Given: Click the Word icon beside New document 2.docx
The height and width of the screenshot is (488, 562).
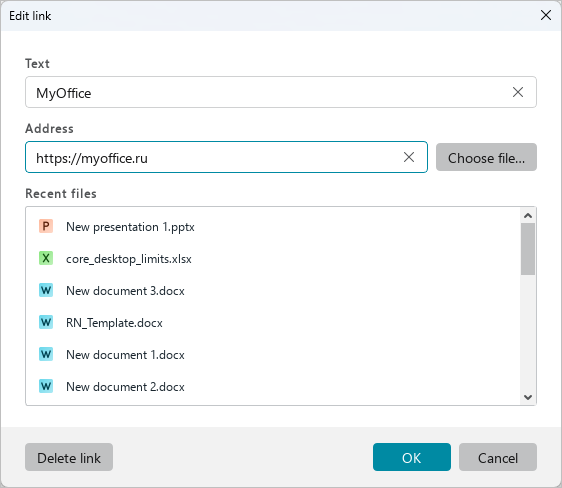Looking at the screenshot, I should [46, 386].
